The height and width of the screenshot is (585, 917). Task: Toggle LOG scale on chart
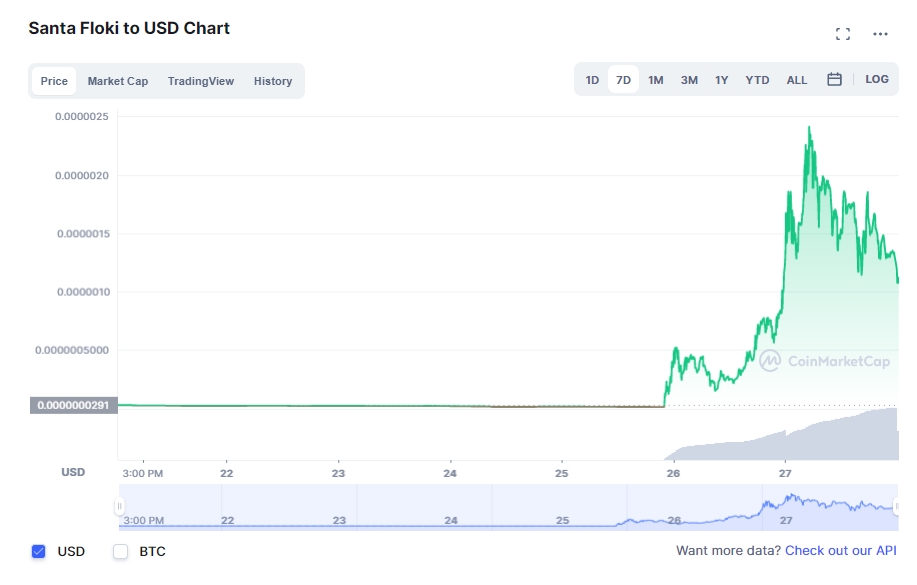click(877, 80)
